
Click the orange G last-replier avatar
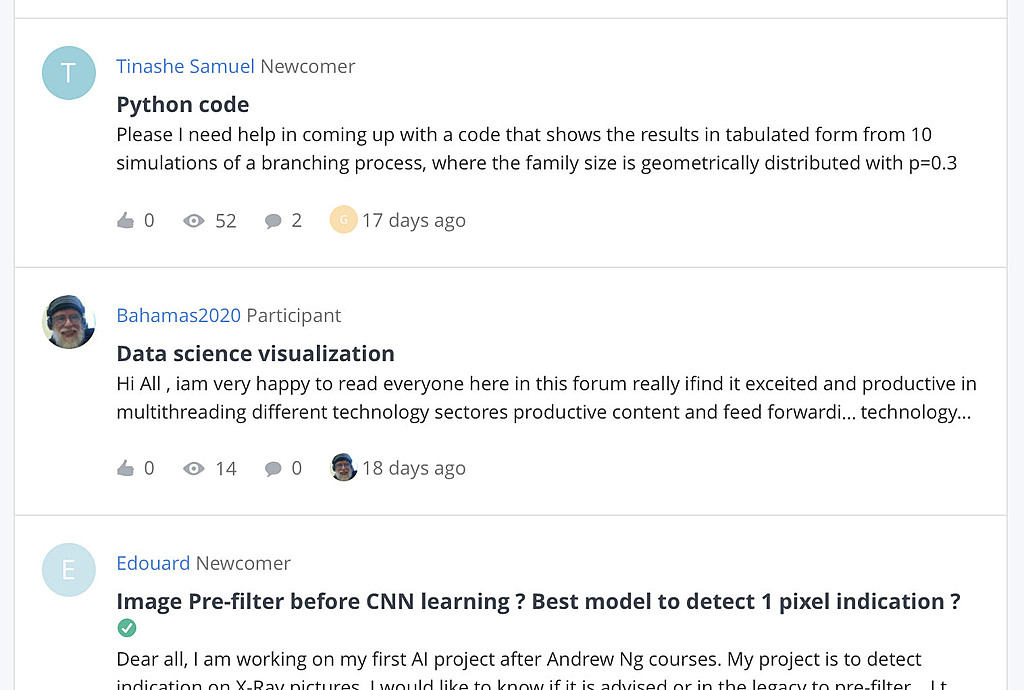(344, 219)
